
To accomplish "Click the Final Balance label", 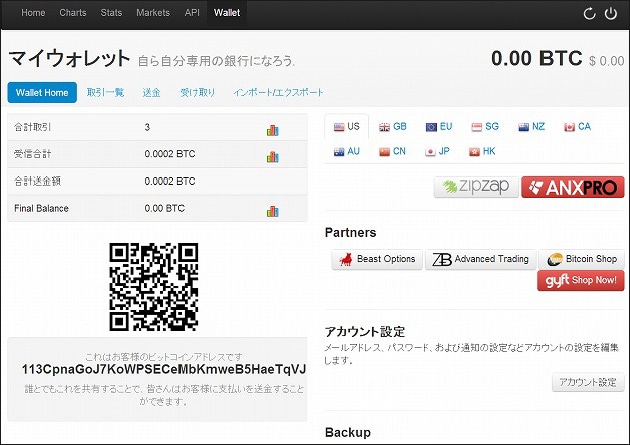I will 41,208.
